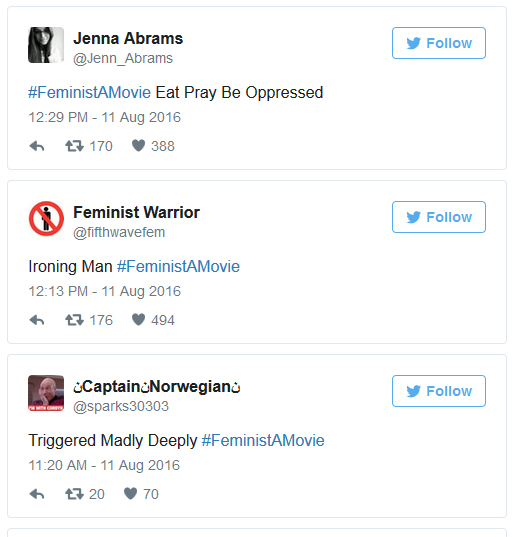Open #FeministAMovie hashtag in CaptainNorwegian's tweet
The image size is (513, 537).
click(x=263, y=440)
